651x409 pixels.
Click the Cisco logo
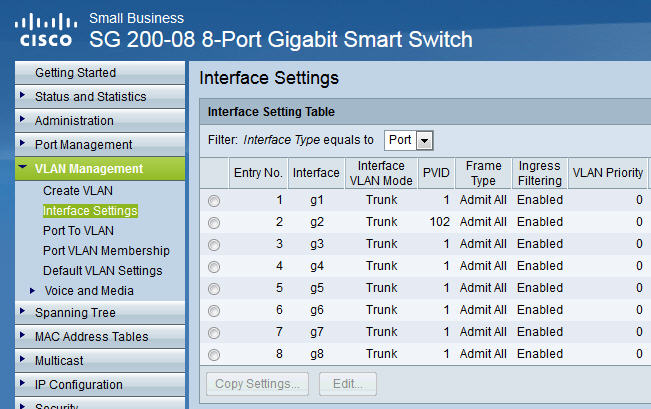point(46,30)
